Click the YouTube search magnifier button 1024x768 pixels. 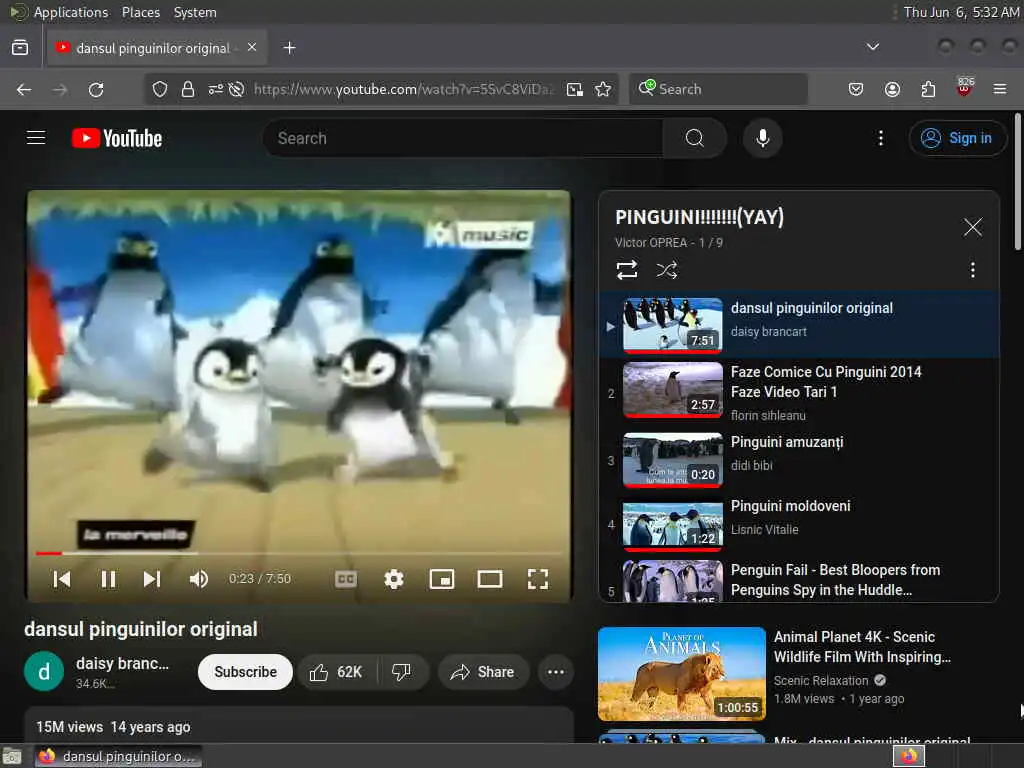tap(695, 138)
